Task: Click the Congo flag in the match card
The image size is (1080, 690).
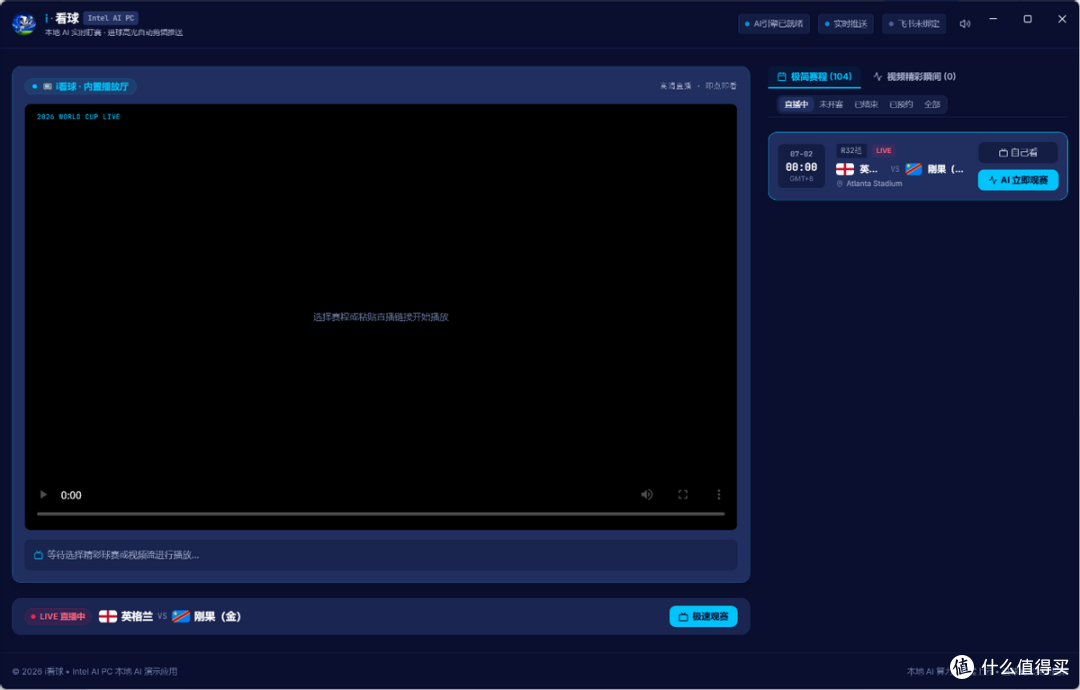Action: (x=913, y=169)
